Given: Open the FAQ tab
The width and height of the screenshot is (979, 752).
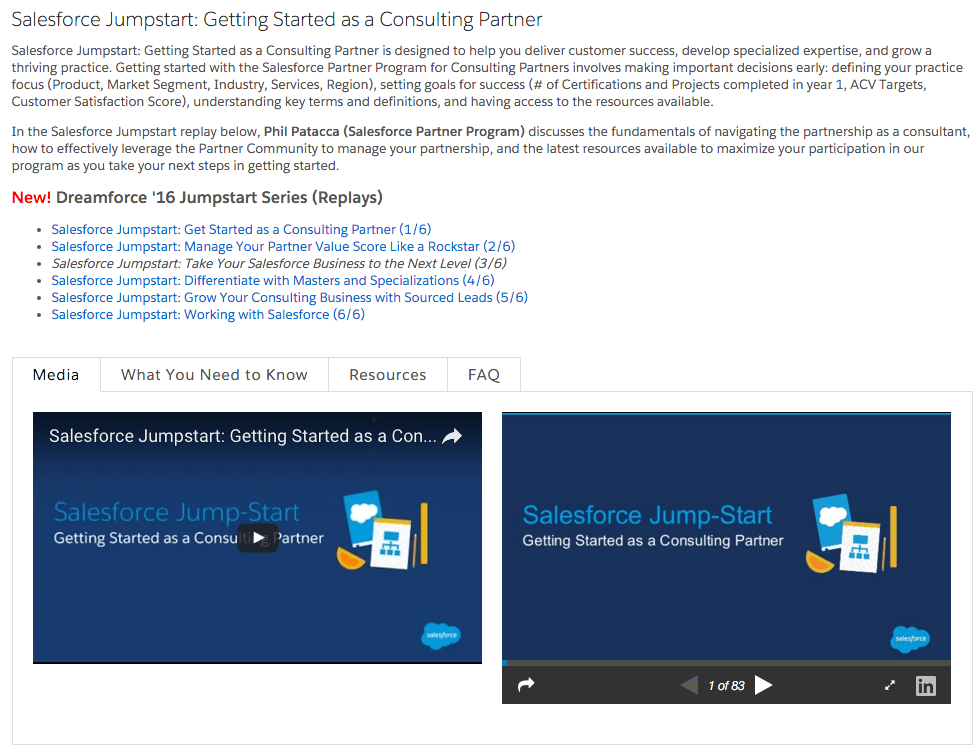Looking at the screenshot, I should (x=484, y=375).
